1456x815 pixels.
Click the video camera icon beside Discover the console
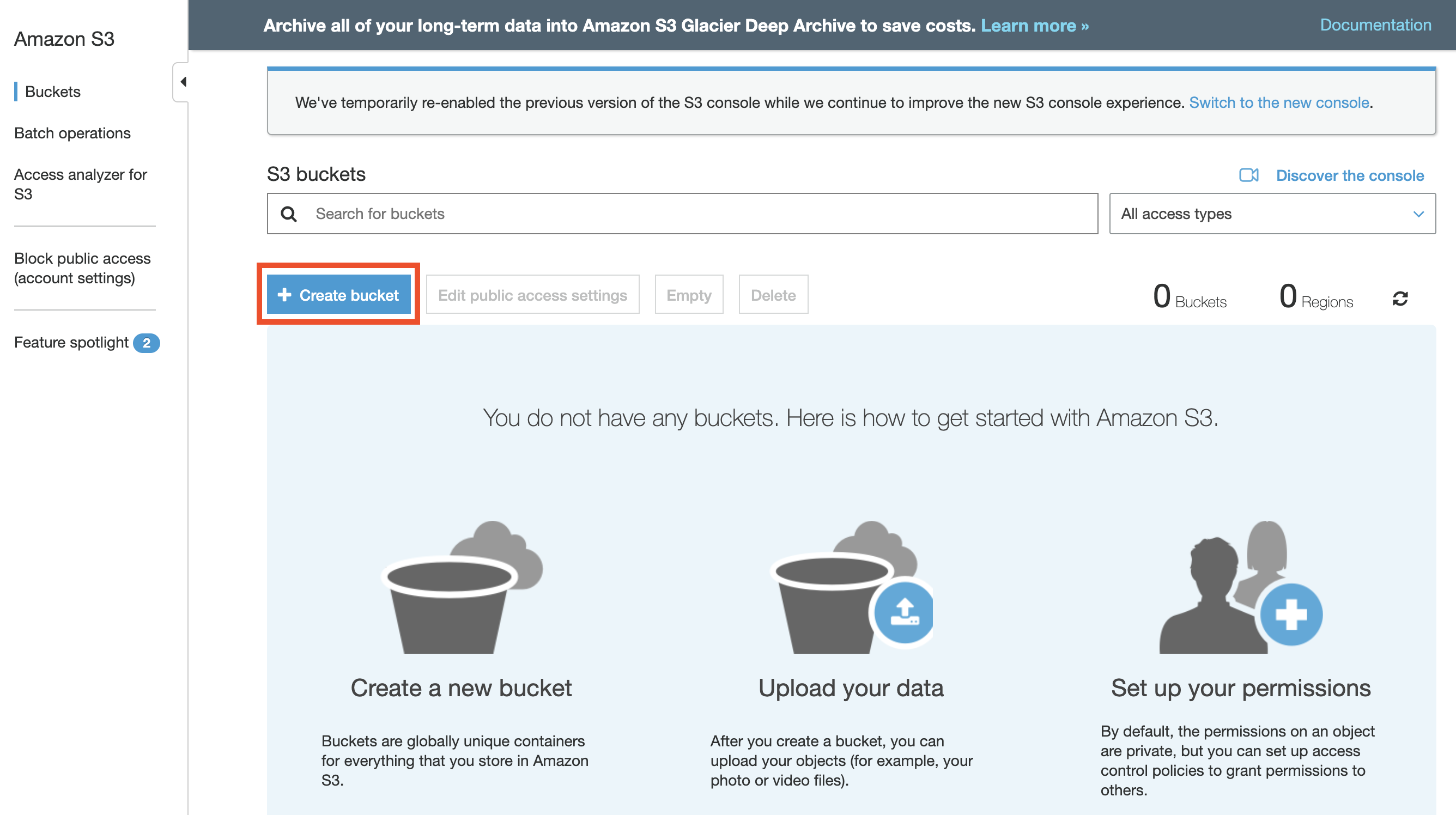point(1248,175)
